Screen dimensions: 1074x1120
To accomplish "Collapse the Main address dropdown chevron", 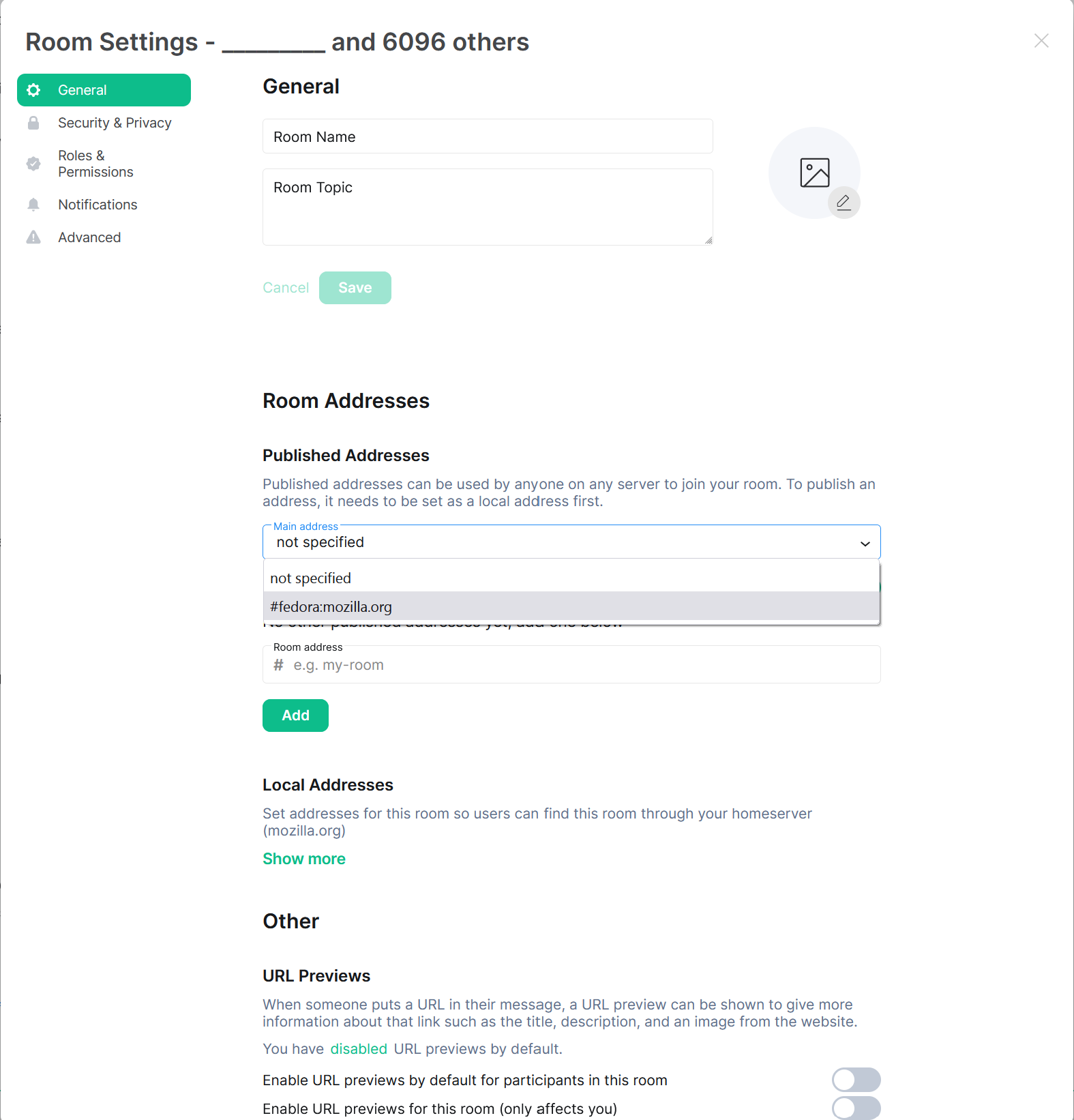I will (x=865, y=544).
